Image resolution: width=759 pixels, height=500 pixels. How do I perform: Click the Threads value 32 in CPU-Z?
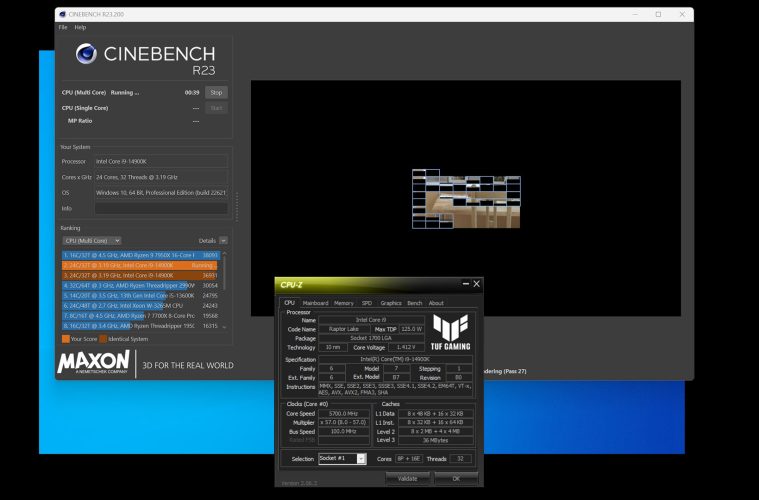(460, 459)
